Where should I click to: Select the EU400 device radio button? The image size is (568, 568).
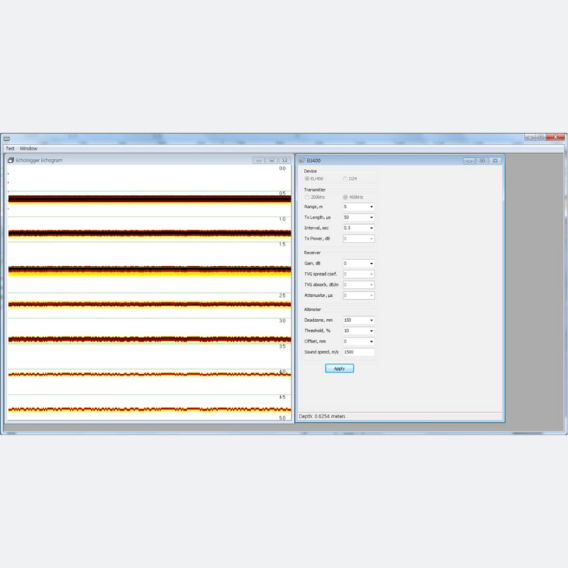307,179
